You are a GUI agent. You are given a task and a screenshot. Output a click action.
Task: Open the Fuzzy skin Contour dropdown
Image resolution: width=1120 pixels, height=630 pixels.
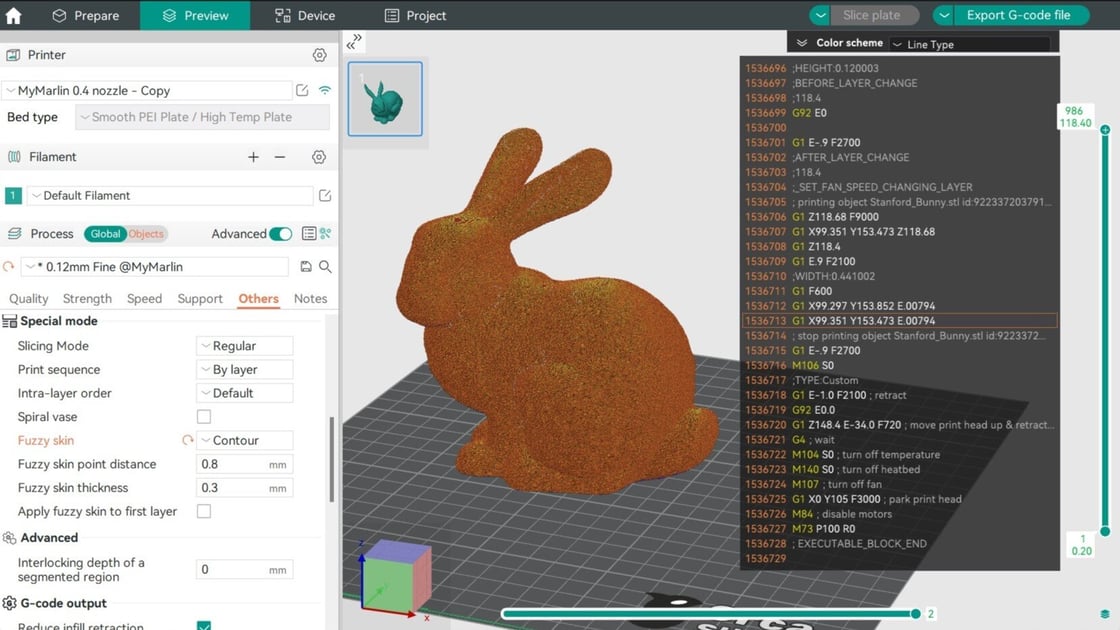(244, 440)
